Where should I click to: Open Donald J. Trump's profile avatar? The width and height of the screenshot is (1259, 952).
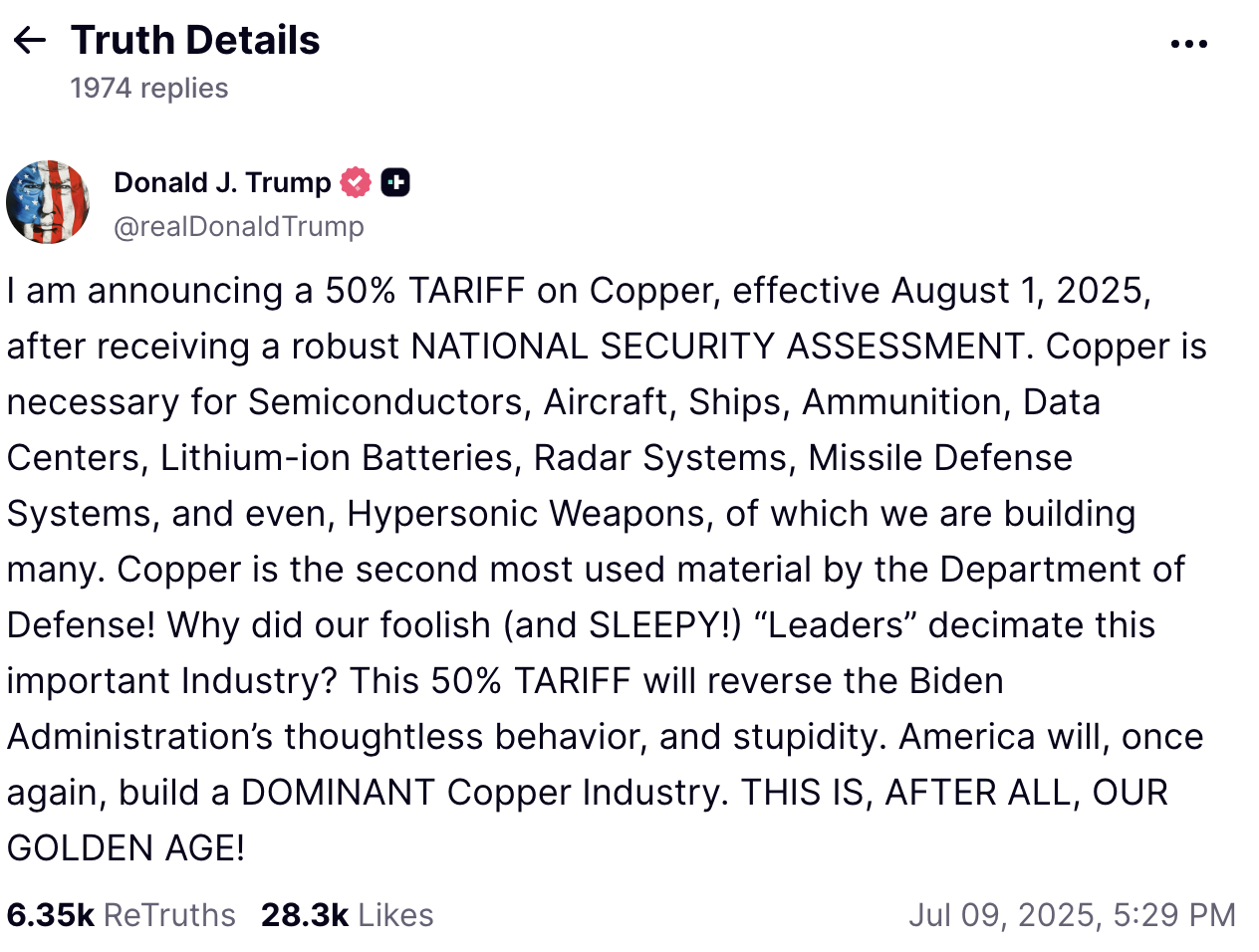(x=48, y=202)
